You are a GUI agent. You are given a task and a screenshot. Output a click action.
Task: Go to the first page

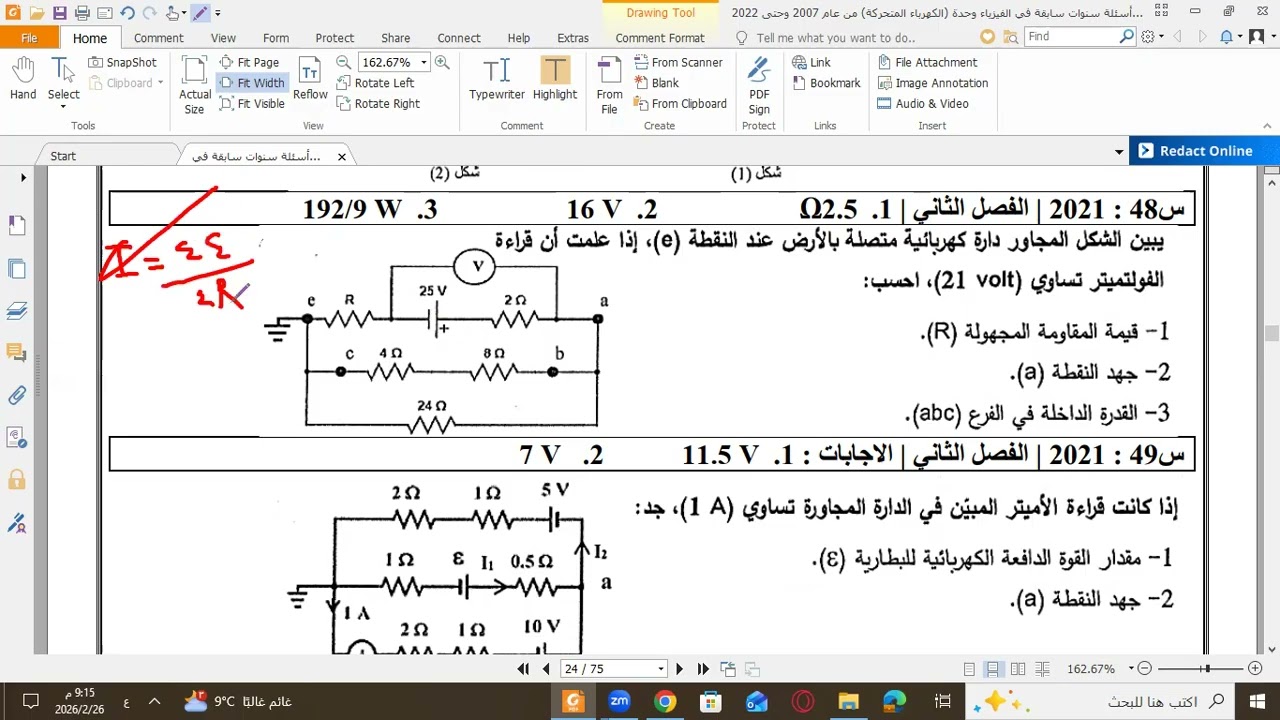pos(524,669)
